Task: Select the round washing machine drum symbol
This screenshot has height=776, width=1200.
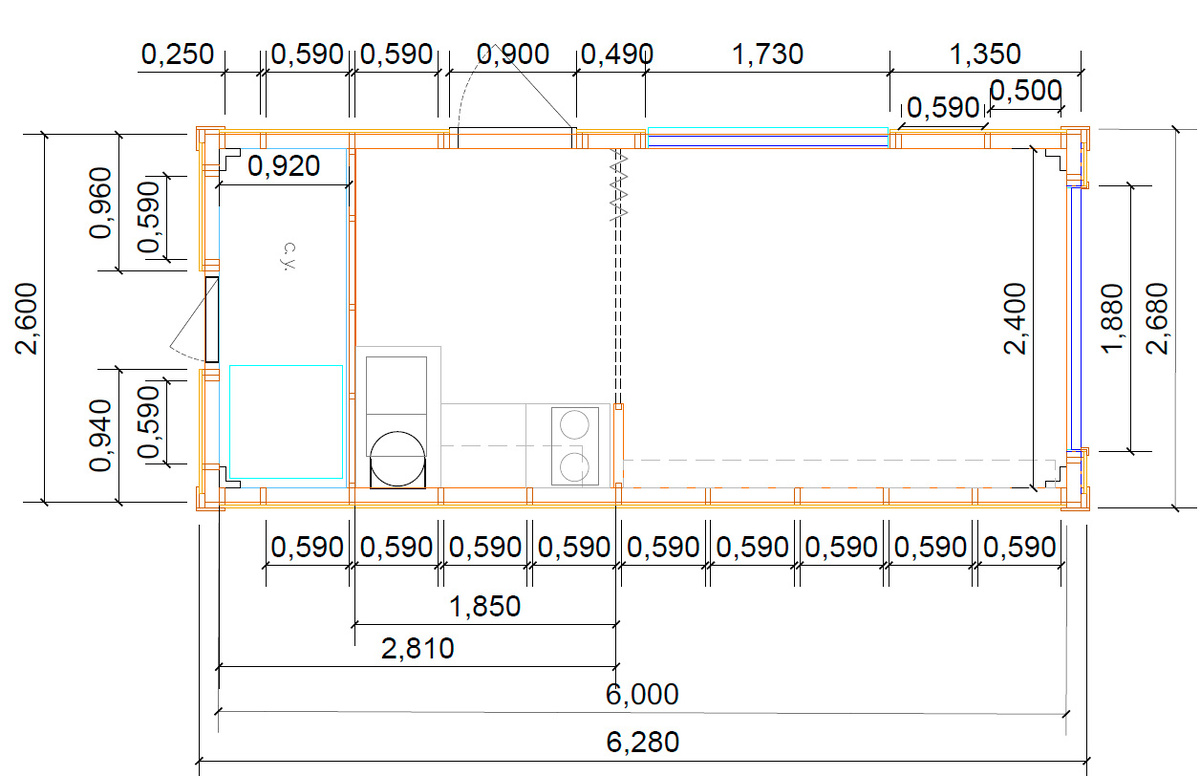Action: (x=399, y=457)
